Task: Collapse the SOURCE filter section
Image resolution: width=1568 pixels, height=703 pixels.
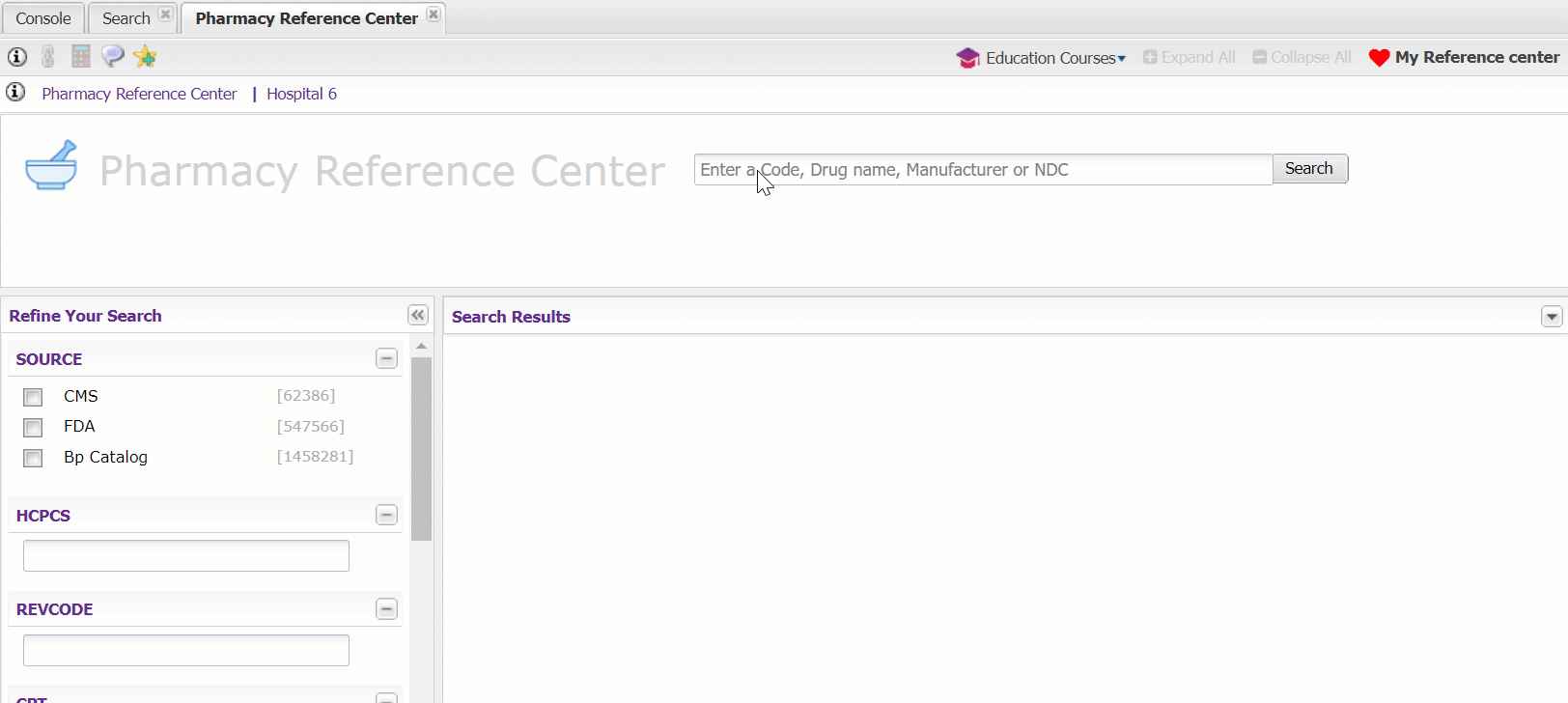Action: (x=386, y=358)
